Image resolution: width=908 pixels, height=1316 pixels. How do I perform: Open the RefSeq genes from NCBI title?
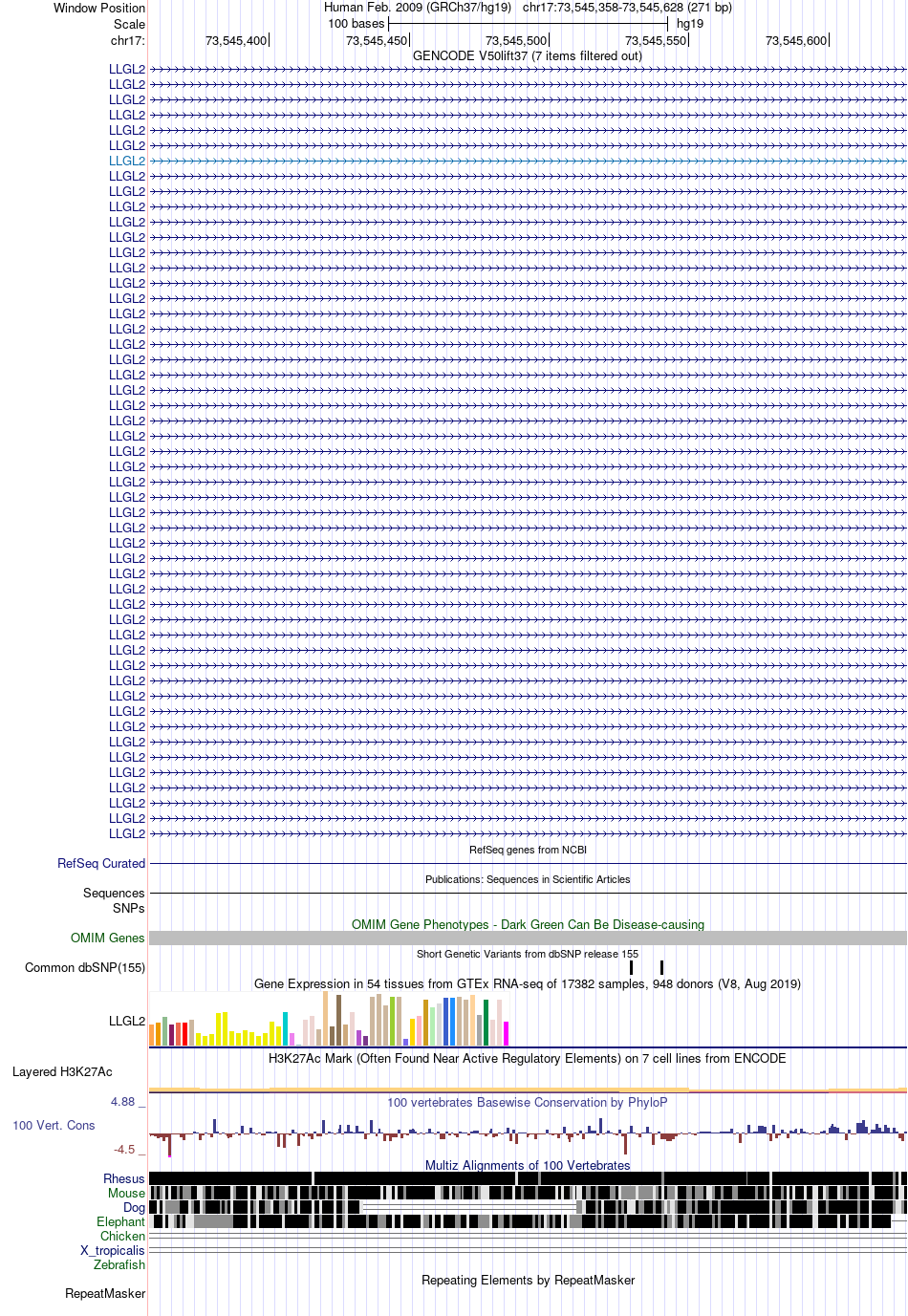(x=528, y=850)
